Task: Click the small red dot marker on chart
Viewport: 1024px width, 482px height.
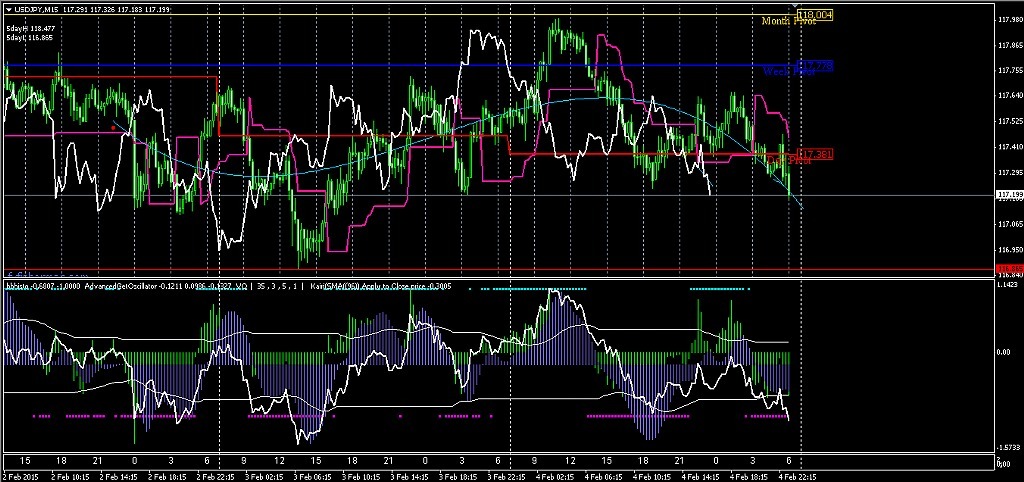Action: coord(114,128)
